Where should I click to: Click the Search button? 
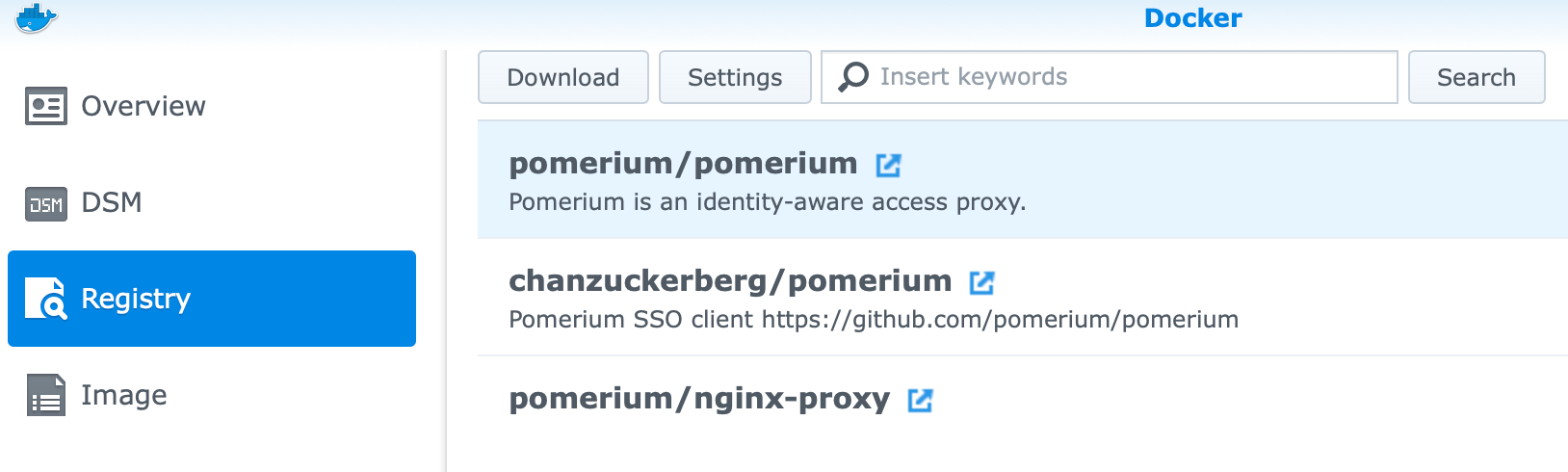coord(1476,77)
